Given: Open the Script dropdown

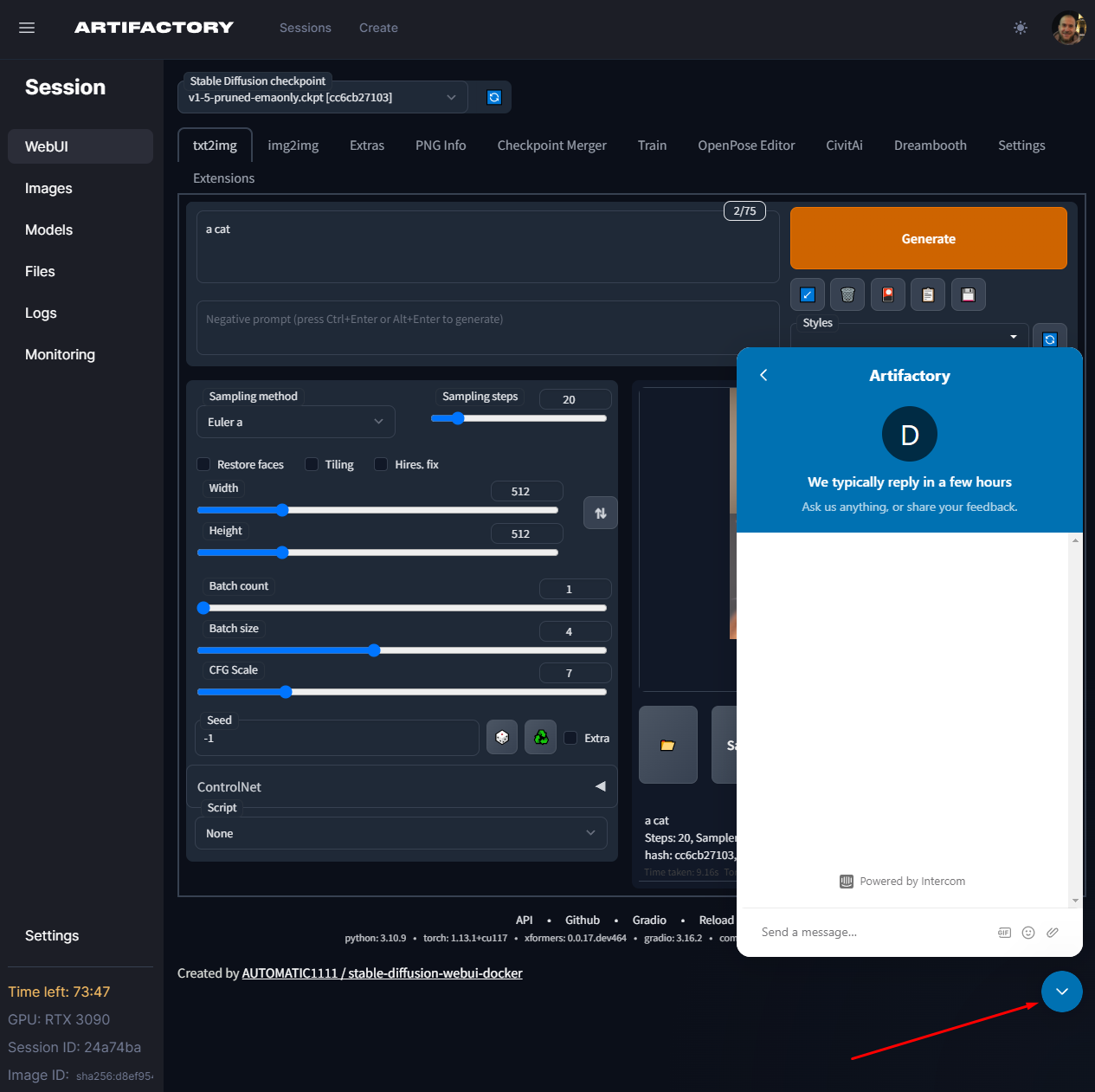Looking at the screenshot, I should click(401, 833).
